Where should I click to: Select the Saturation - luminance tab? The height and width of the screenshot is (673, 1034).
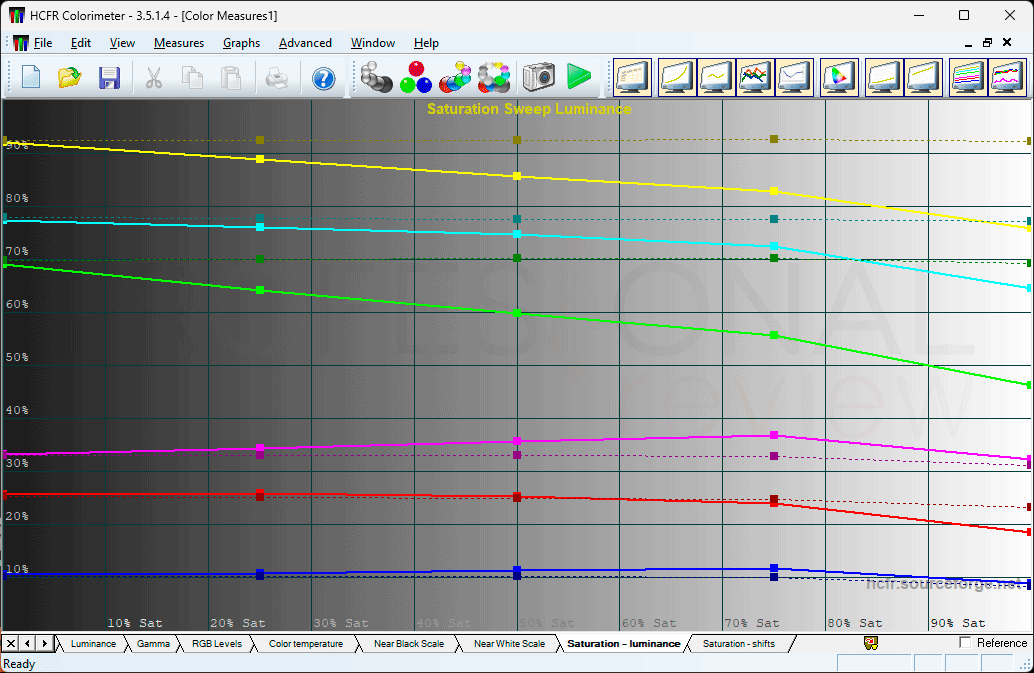tap(623, 644)
